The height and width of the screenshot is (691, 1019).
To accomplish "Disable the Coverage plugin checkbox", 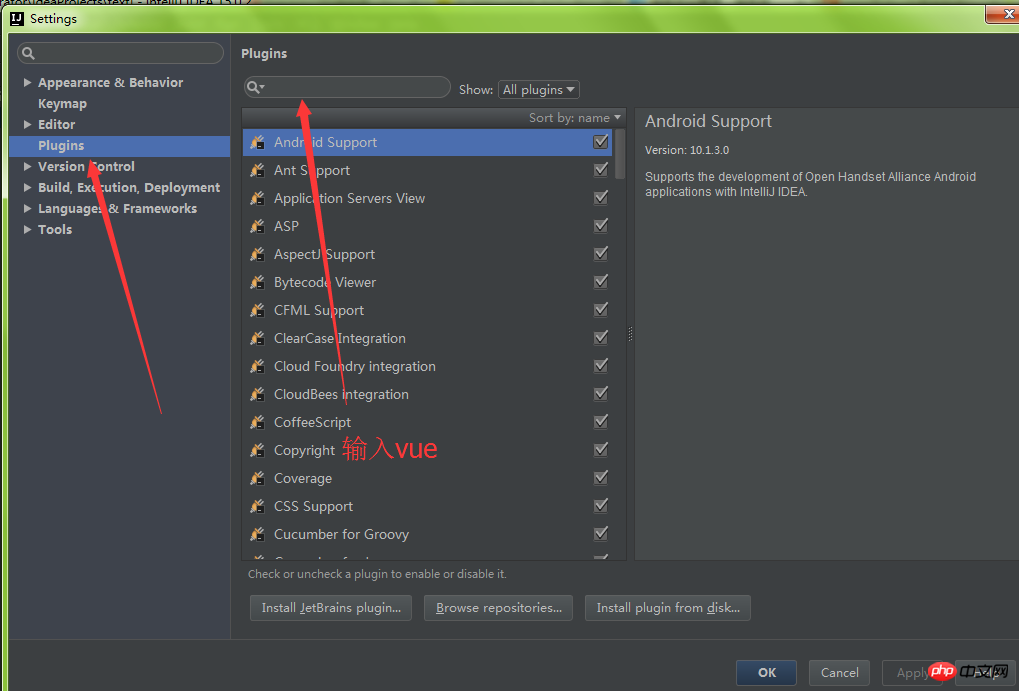I will tap(601, 477).
